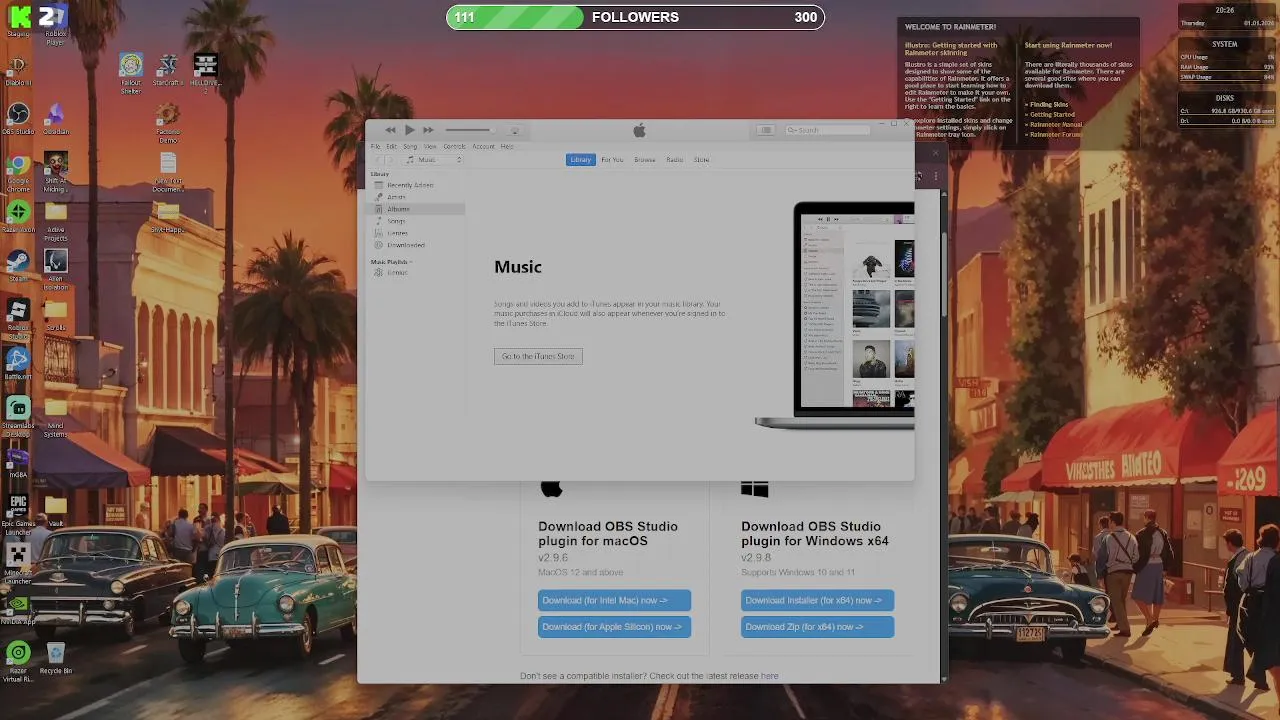Click the Previous track button in iTunes
This screenshot has width=1280, height=720.
point(391,130)
